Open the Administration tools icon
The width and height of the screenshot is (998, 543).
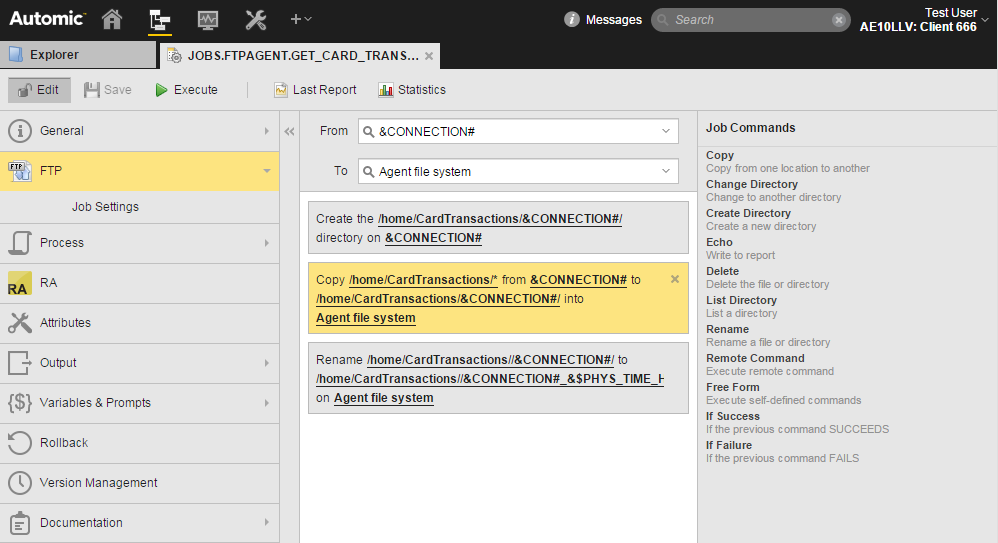pyautogui.click(x=255, y=19)
